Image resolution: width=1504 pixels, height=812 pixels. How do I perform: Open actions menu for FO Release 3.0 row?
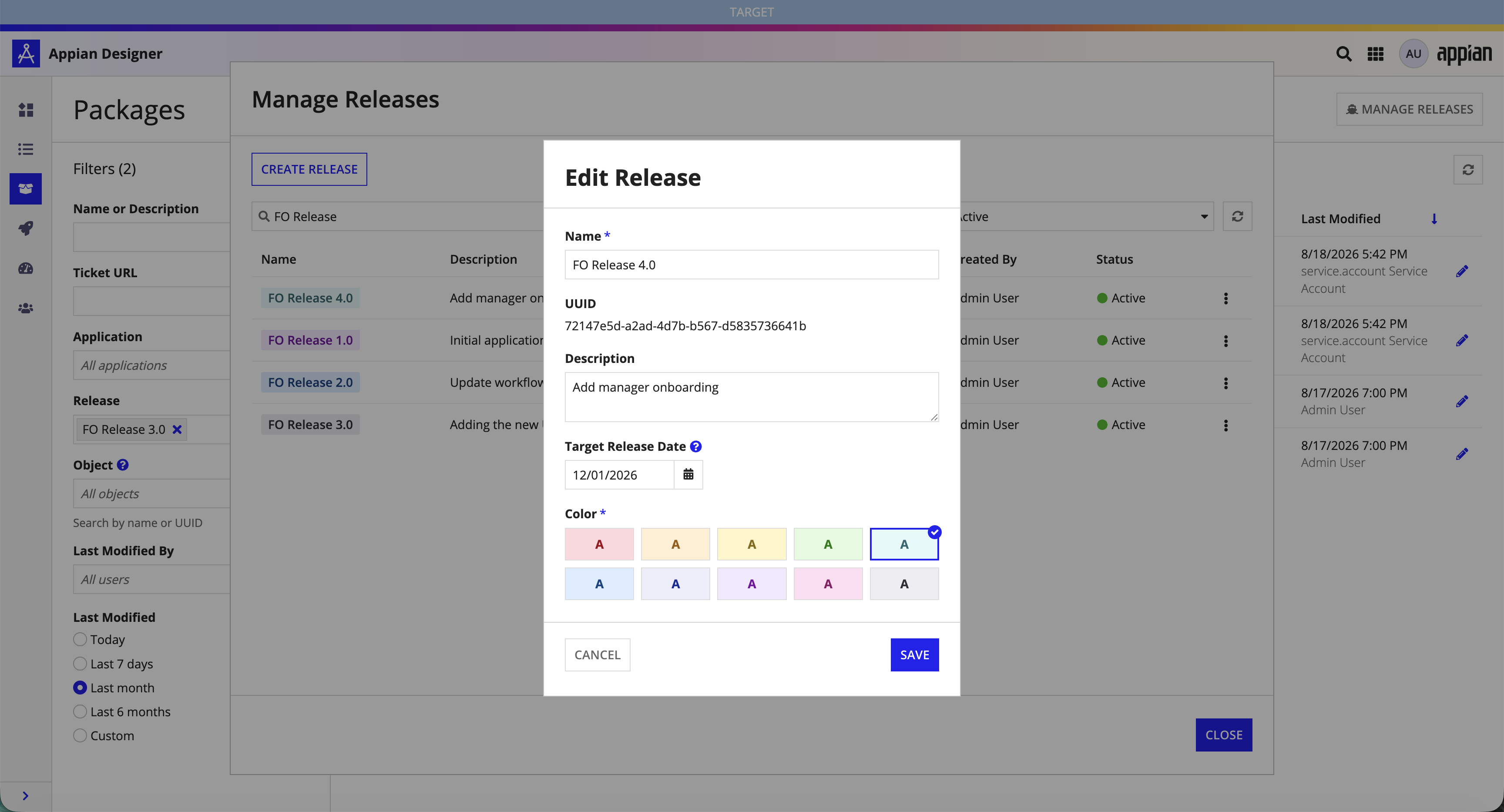coord(1225,425)
